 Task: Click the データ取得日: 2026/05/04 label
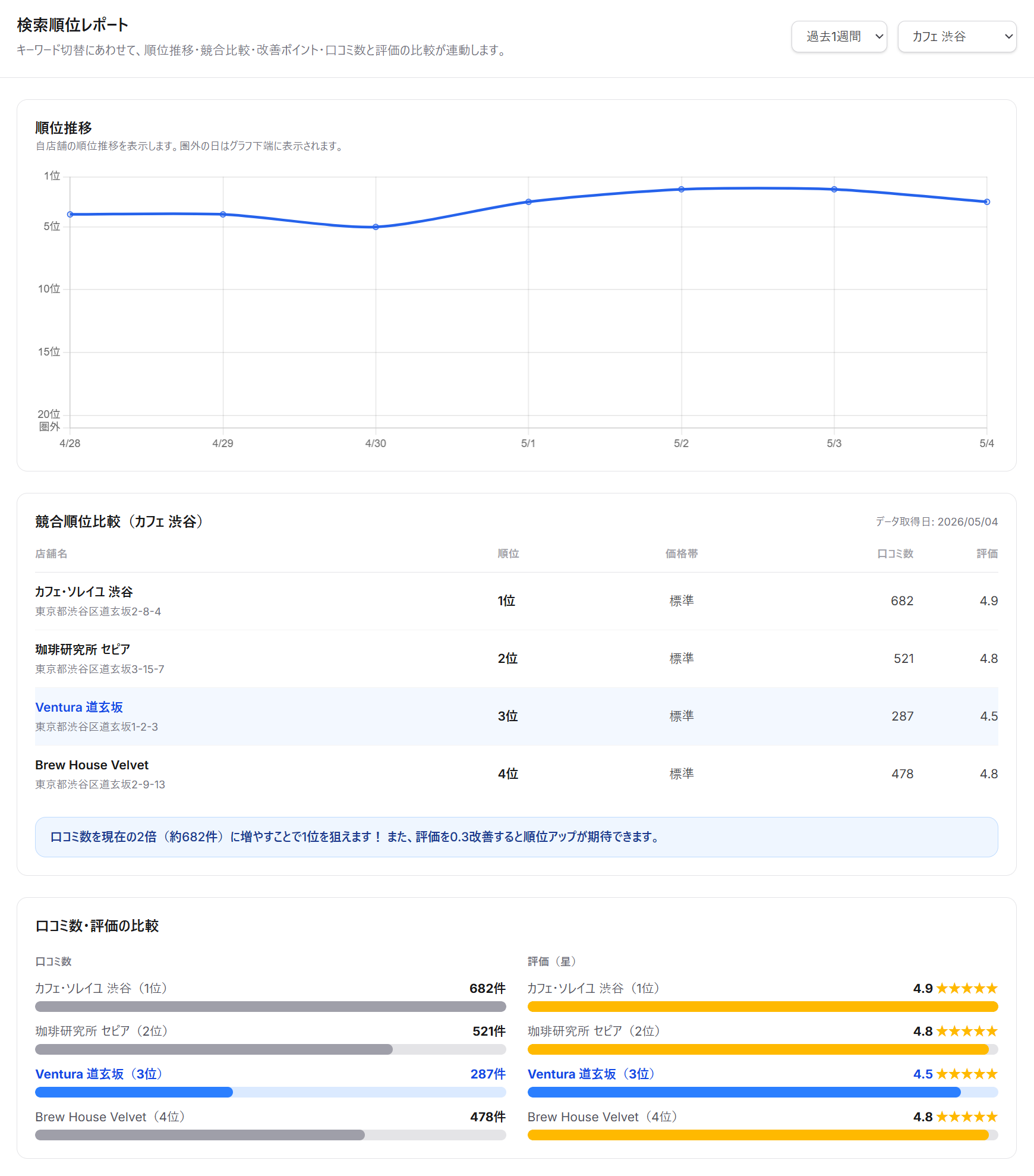tap(937, 522)
